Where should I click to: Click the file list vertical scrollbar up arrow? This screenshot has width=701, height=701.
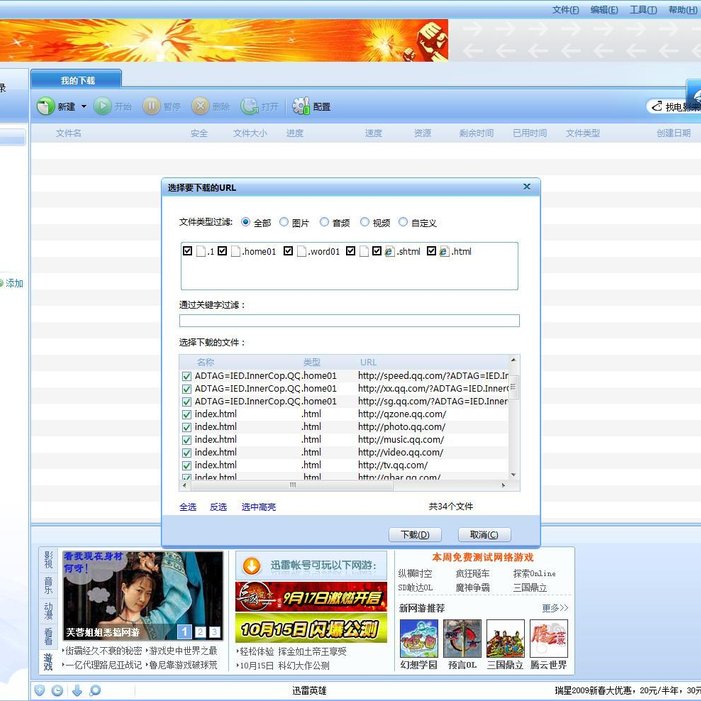513,359
